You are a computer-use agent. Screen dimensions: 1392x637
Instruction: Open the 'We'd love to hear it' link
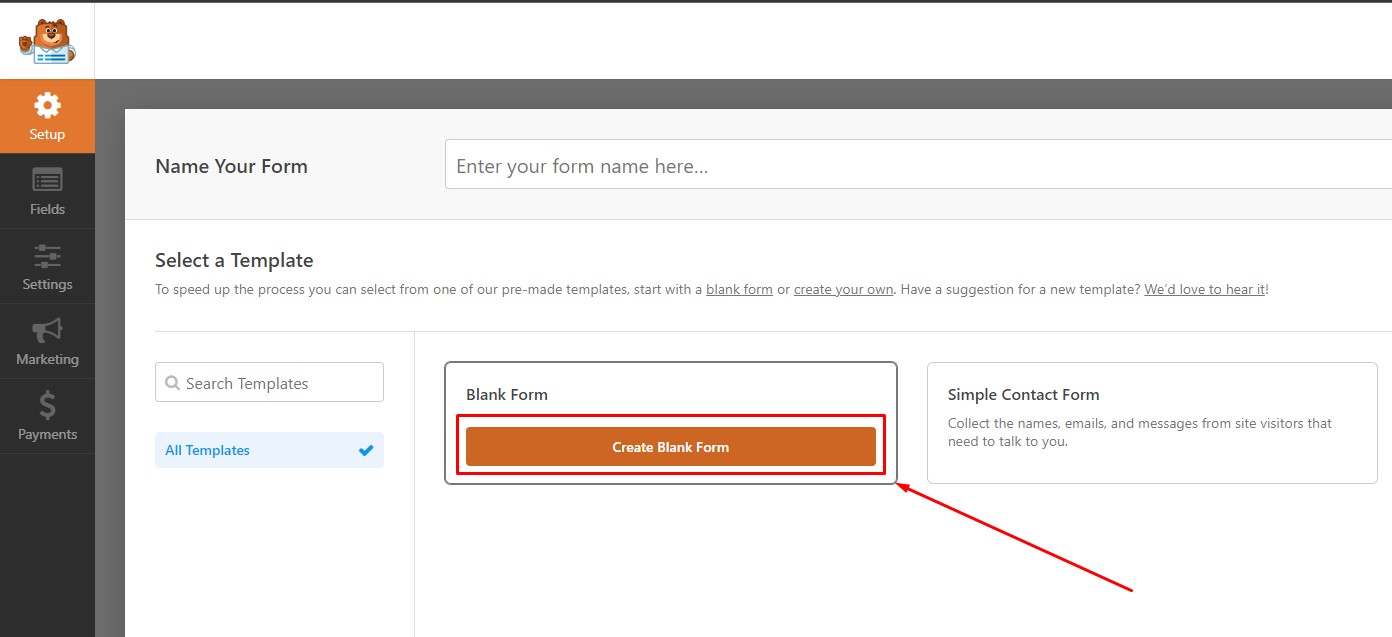click(1205, 289)
